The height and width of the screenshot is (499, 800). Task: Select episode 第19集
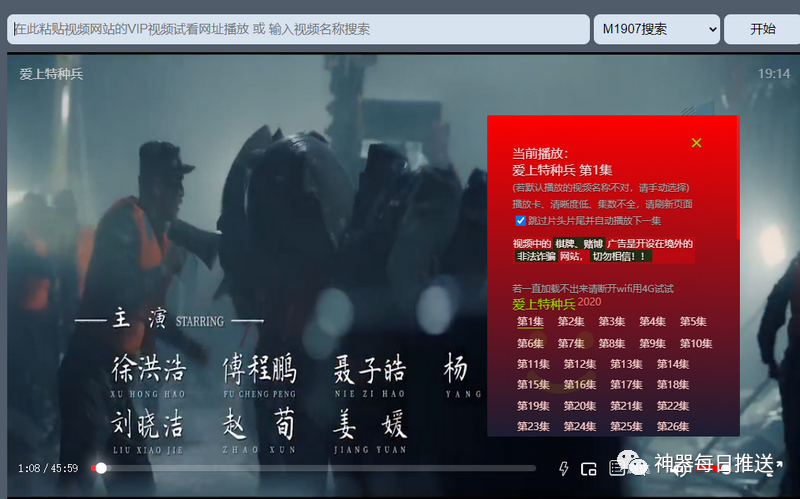click(x=533, y=406)
